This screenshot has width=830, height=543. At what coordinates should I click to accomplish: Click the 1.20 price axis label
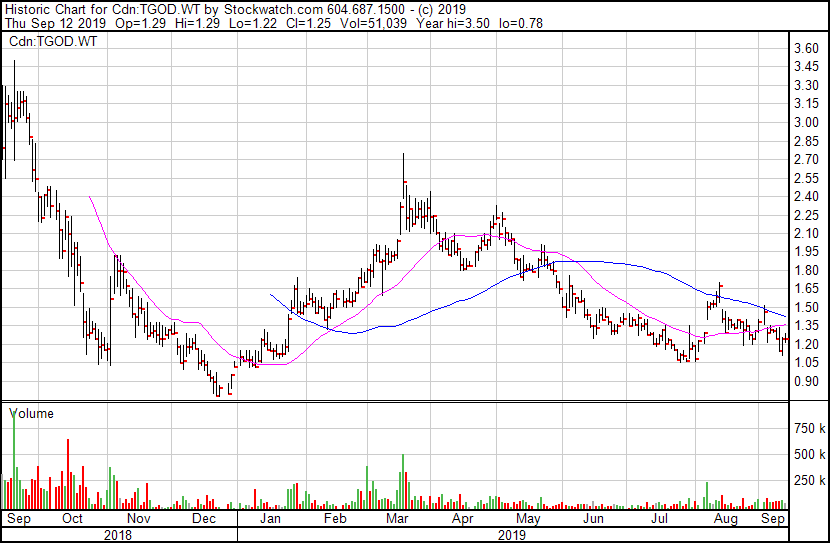click(807, 345)
